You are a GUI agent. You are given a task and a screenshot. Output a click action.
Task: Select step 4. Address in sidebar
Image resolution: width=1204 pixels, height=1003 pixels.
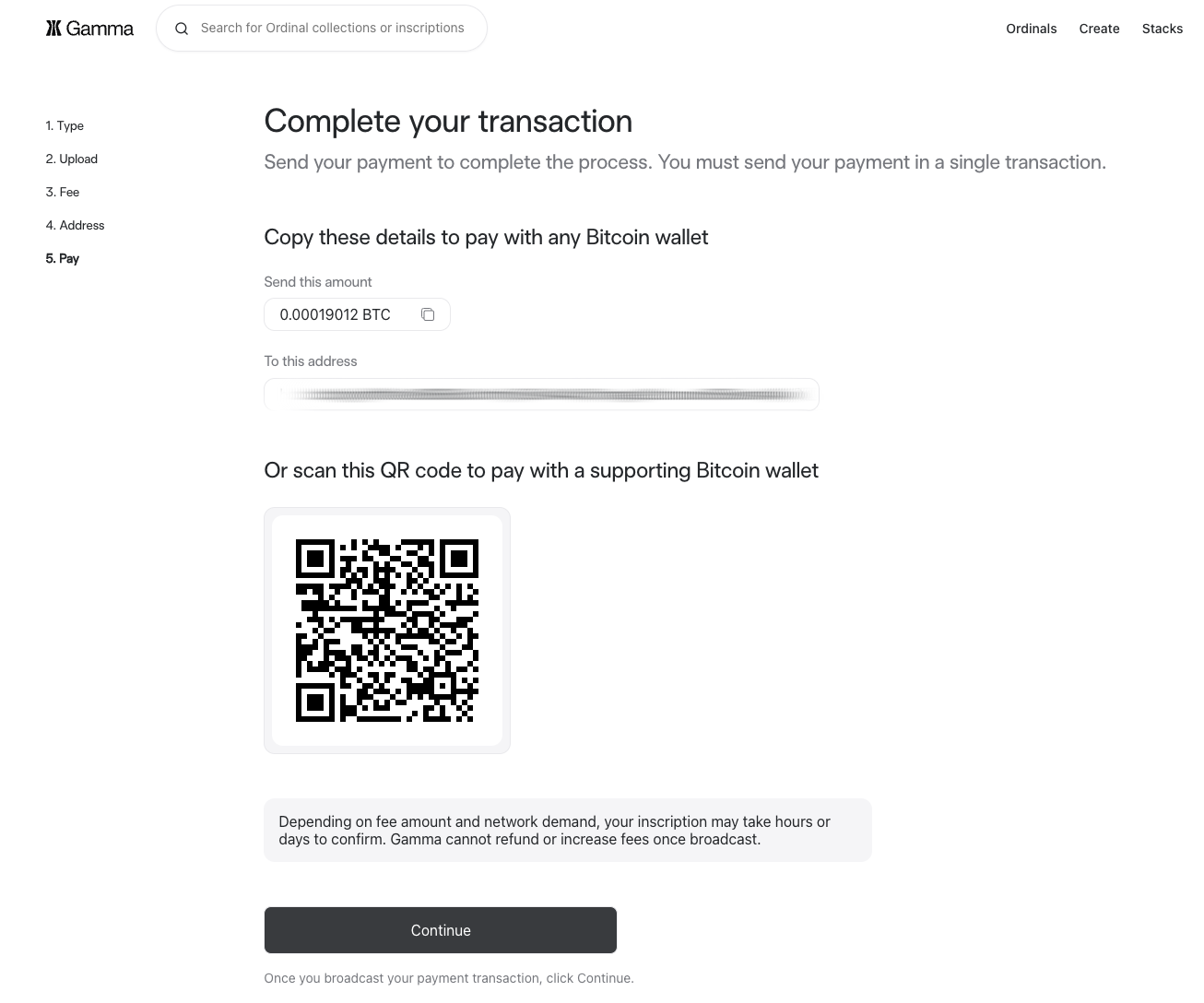[75, 225]
